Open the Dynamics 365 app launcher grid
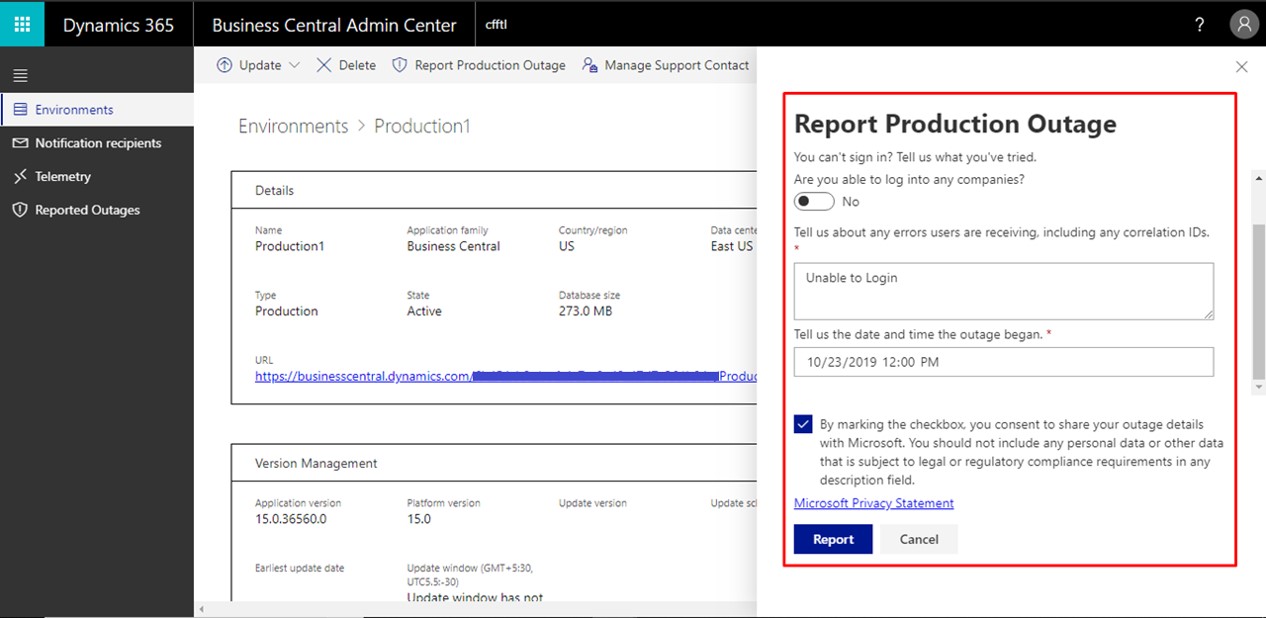Screen dimensions: 1266x618 click(x=22, y=25)
